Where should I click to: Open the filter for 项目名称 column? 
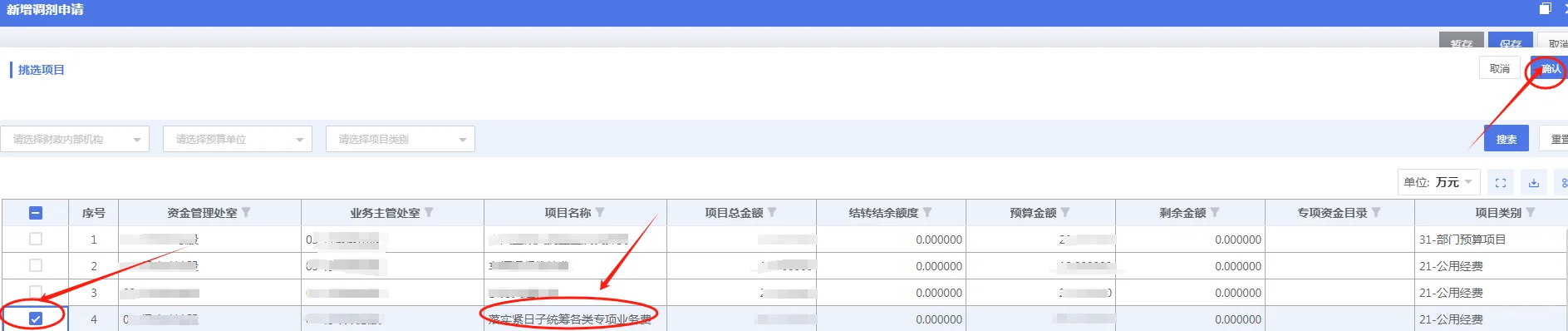tap(600, 213)
